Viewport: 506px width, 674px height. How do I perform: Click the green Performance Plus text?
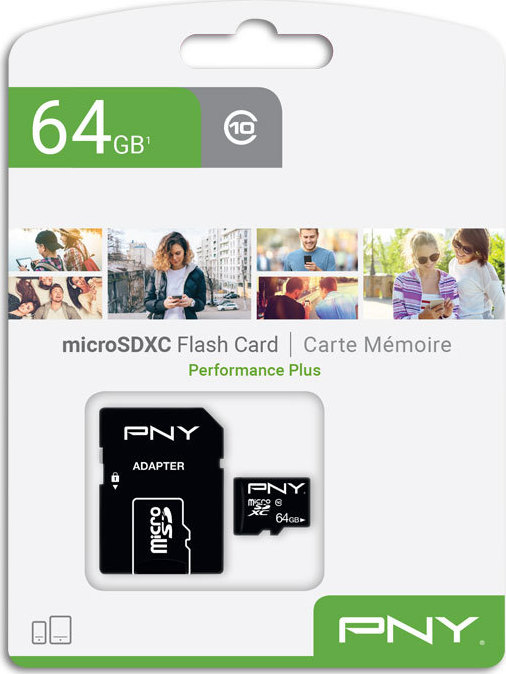point(255,370)
